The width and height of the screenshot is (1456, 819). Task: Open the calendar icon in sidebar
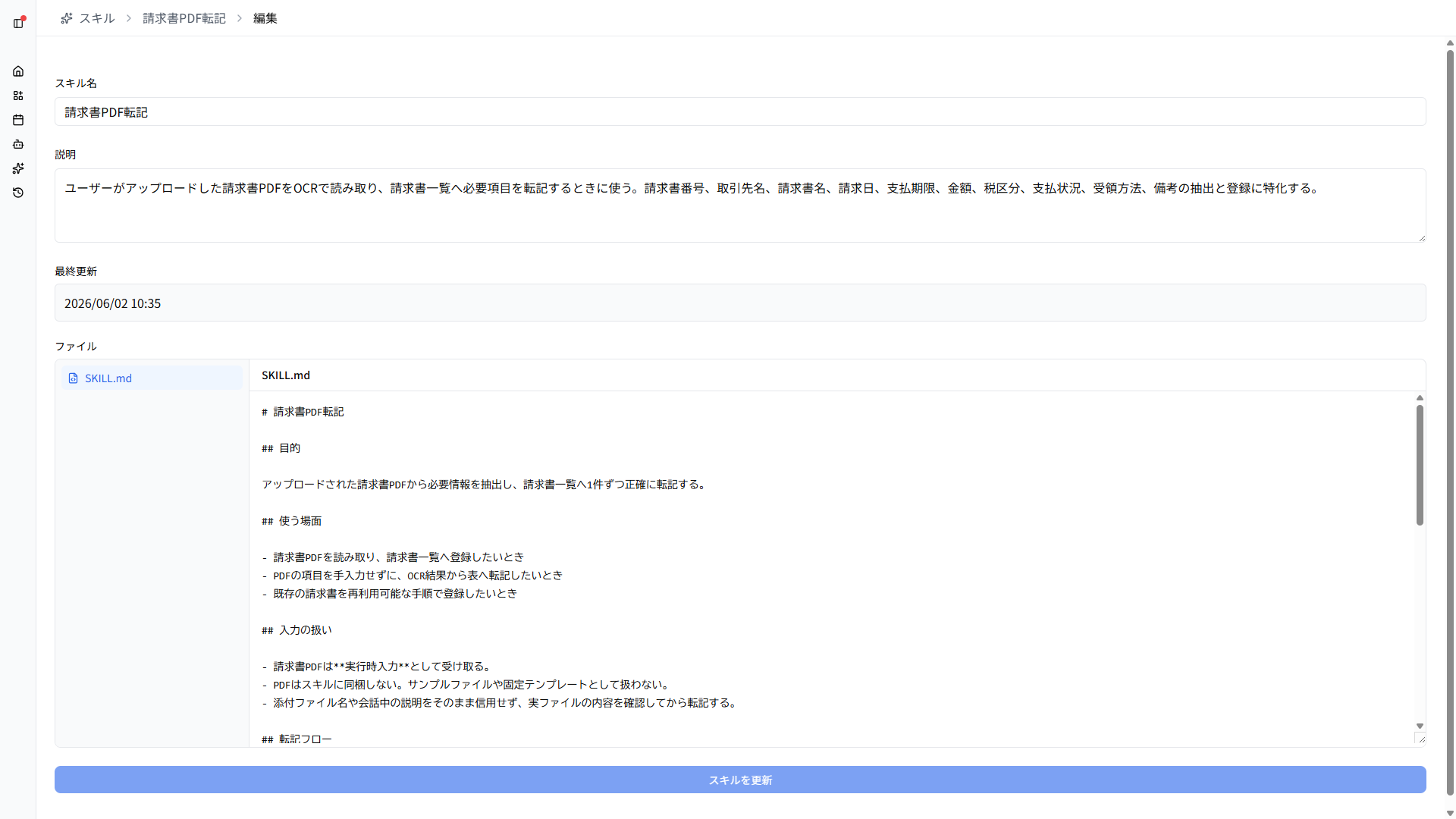[x=18, y=120]
